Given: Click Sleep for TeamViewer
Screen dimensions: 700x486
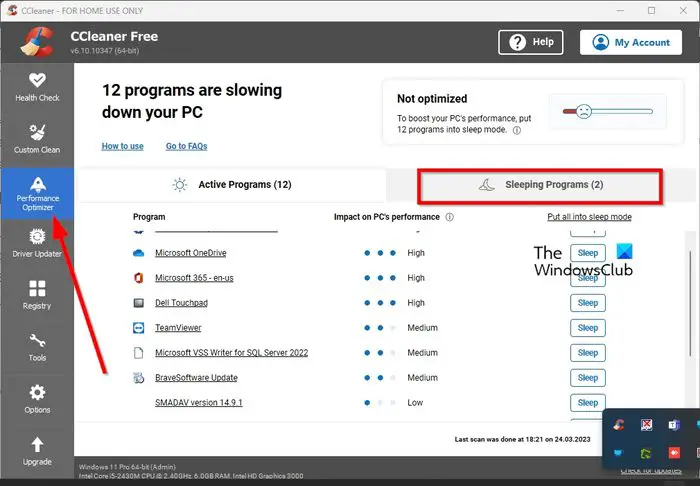Looking at the screenshot, I should (x=588, y=328).
